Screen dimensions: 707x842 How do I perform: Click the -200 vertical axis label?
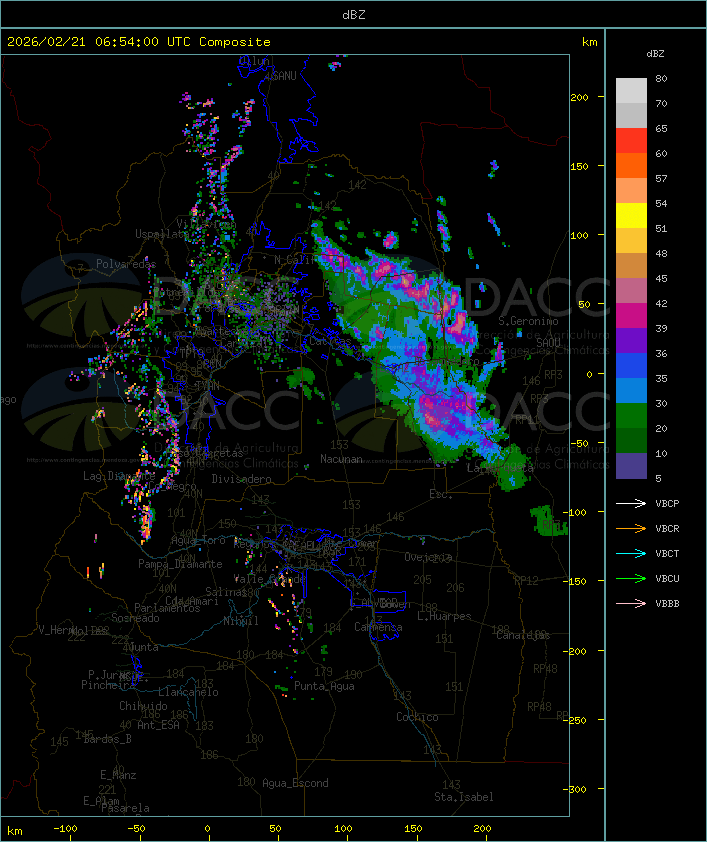[x=574, y=651]
